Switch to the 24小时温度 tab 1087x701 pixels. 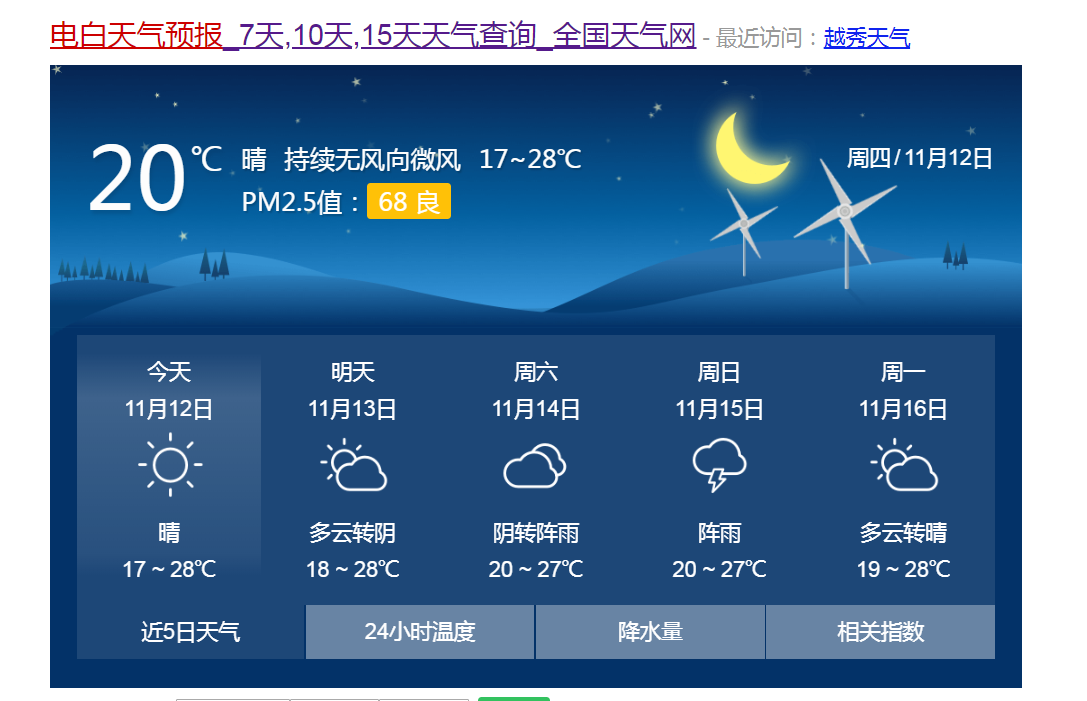pyautogui.click(x=420, y=632)
